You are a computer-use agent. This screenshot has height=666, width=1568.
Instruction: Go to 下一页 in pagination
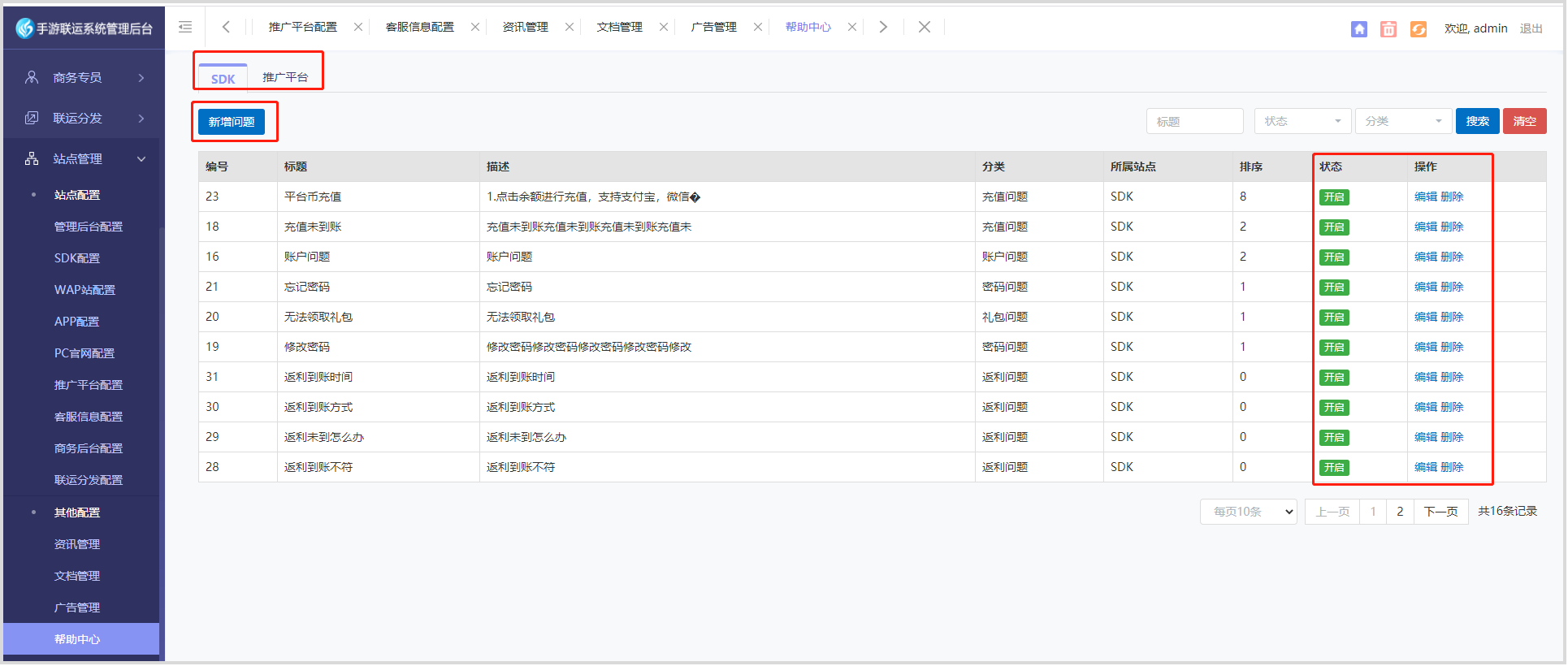(x=1441, y=512)
